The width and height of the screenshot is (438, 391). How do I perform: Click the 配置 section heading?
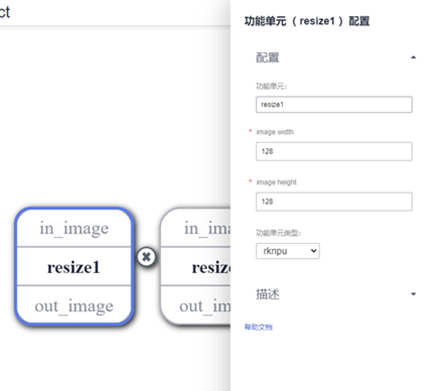click(267, 57)
